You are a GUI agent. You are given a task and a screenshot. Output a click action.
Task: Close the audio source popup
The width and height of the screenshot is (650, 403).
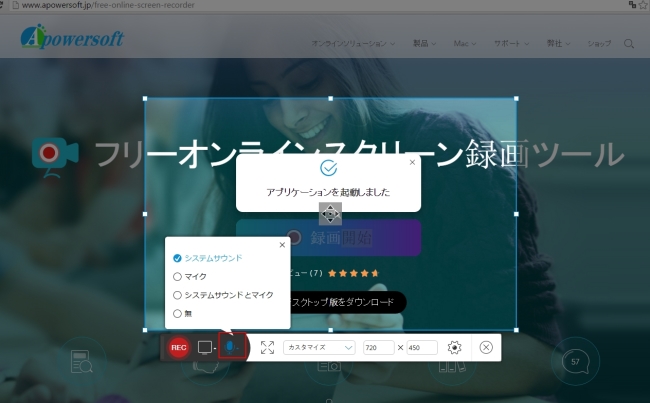(282, 245)
